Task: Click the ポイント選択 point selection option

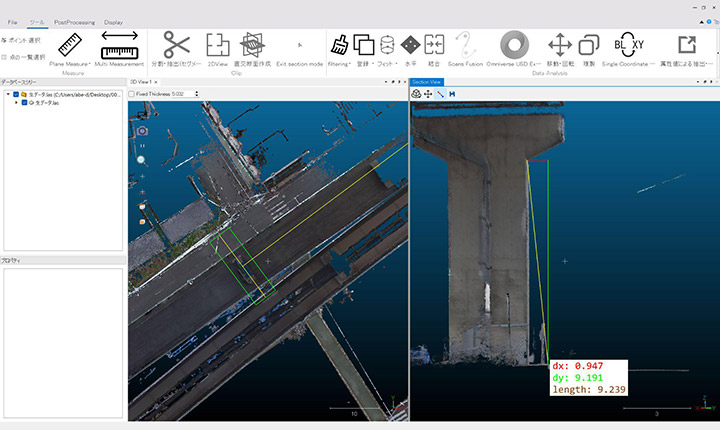Action: click(21, 40)
